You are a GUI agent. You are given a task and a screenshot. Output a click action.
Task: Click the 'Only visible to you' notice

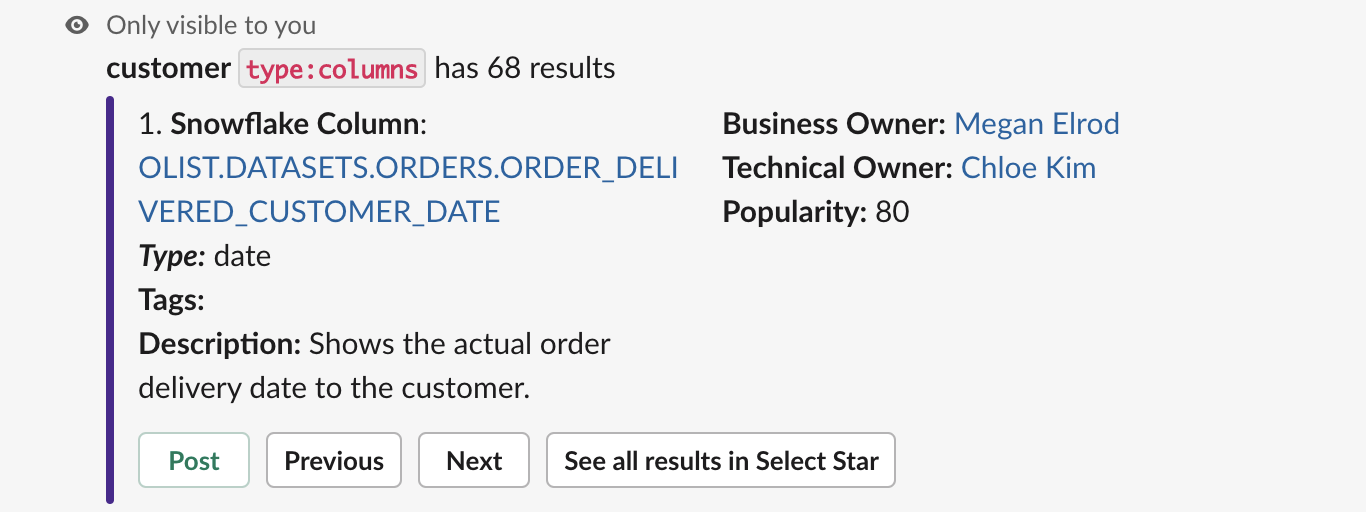pyautogui.click(x=211, y=26)
